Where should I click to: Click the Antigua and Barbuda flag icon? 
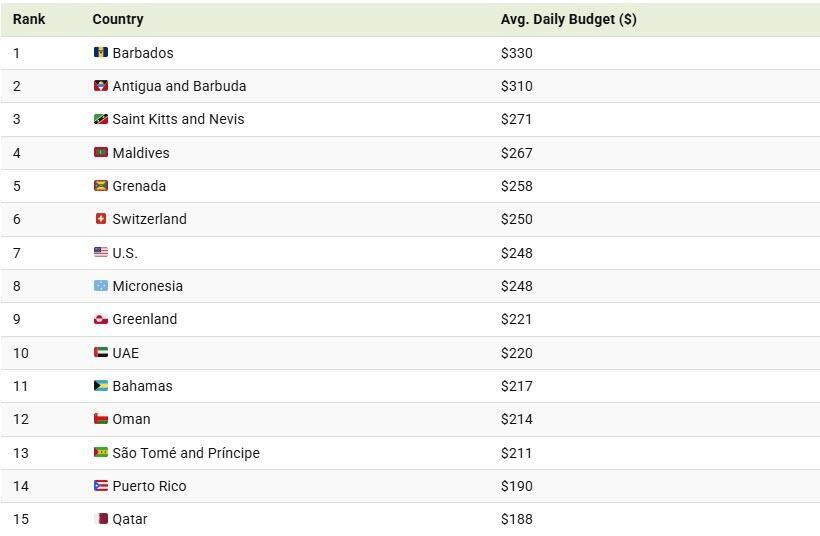[100, 86]
